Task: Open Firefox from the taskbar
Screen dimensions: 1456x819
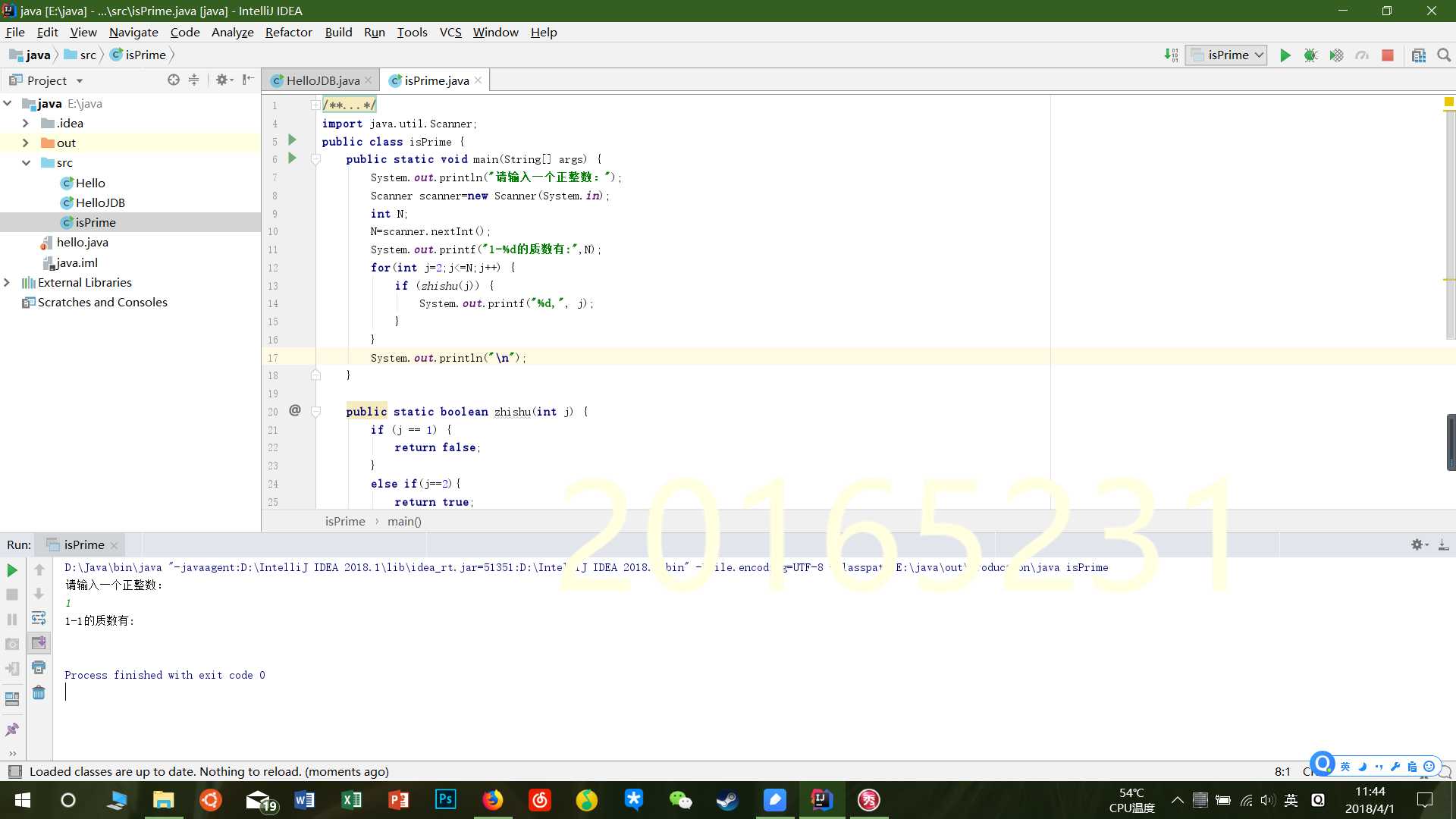Action: [x=492, y=800]
